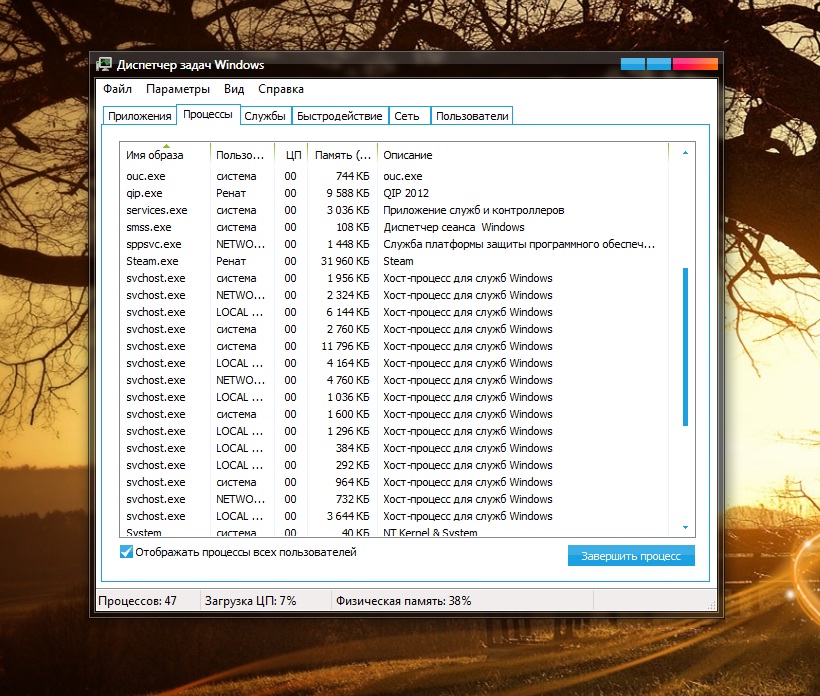
Task: Click the scroll down arrow of the process list
Action: click(x=685, y=528)
